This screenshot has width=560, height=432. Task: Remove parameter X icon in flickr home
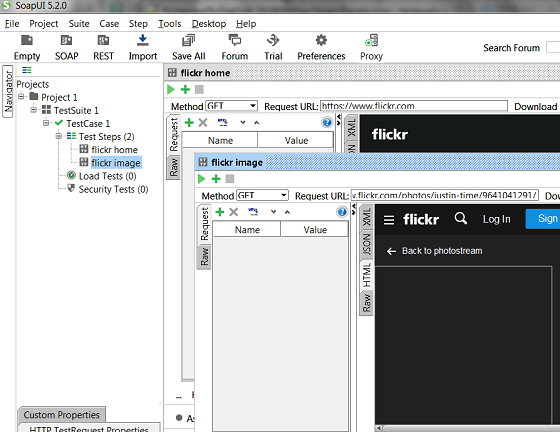(203, 123)
